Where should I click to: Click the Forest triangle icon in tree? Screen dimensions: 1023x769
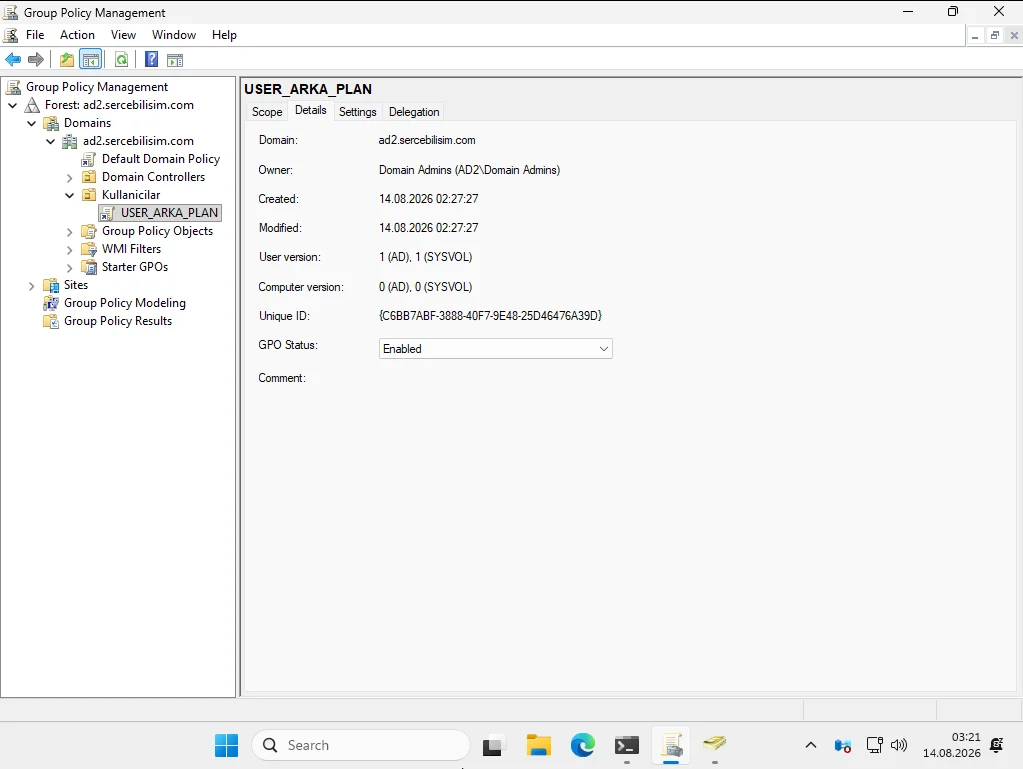coord(32,105)
